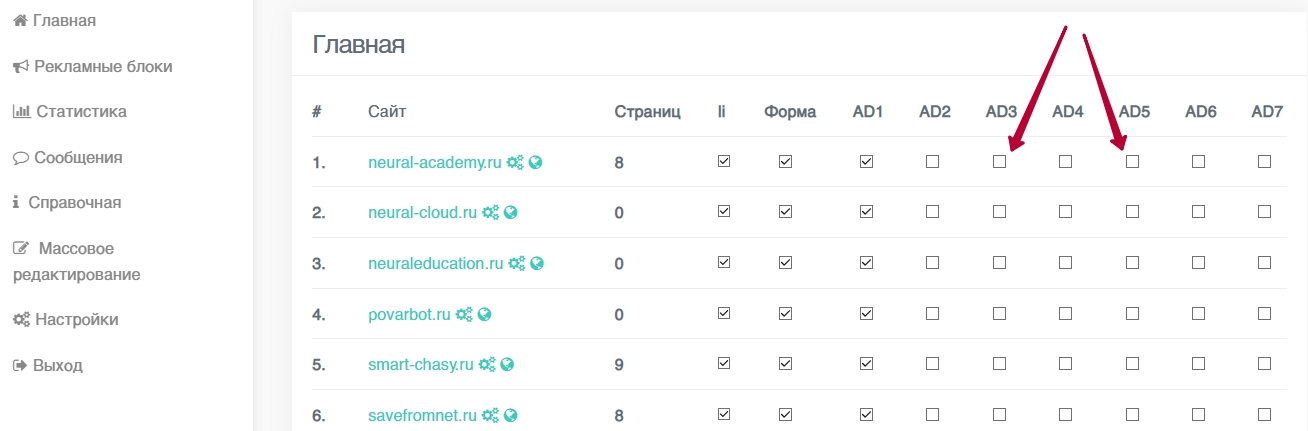Viewport: 1308px width, 431px height.
Task: Enable AD7 checkbox for smart-chasy.ru
Action: (1265, 364)
